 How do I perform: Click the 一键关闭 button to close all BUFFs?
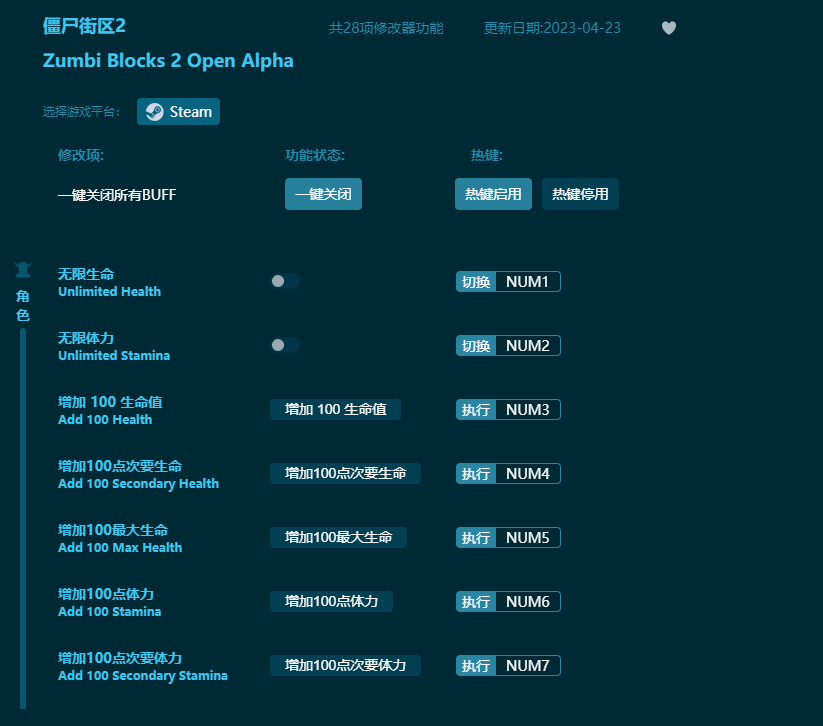click(323, 194)
